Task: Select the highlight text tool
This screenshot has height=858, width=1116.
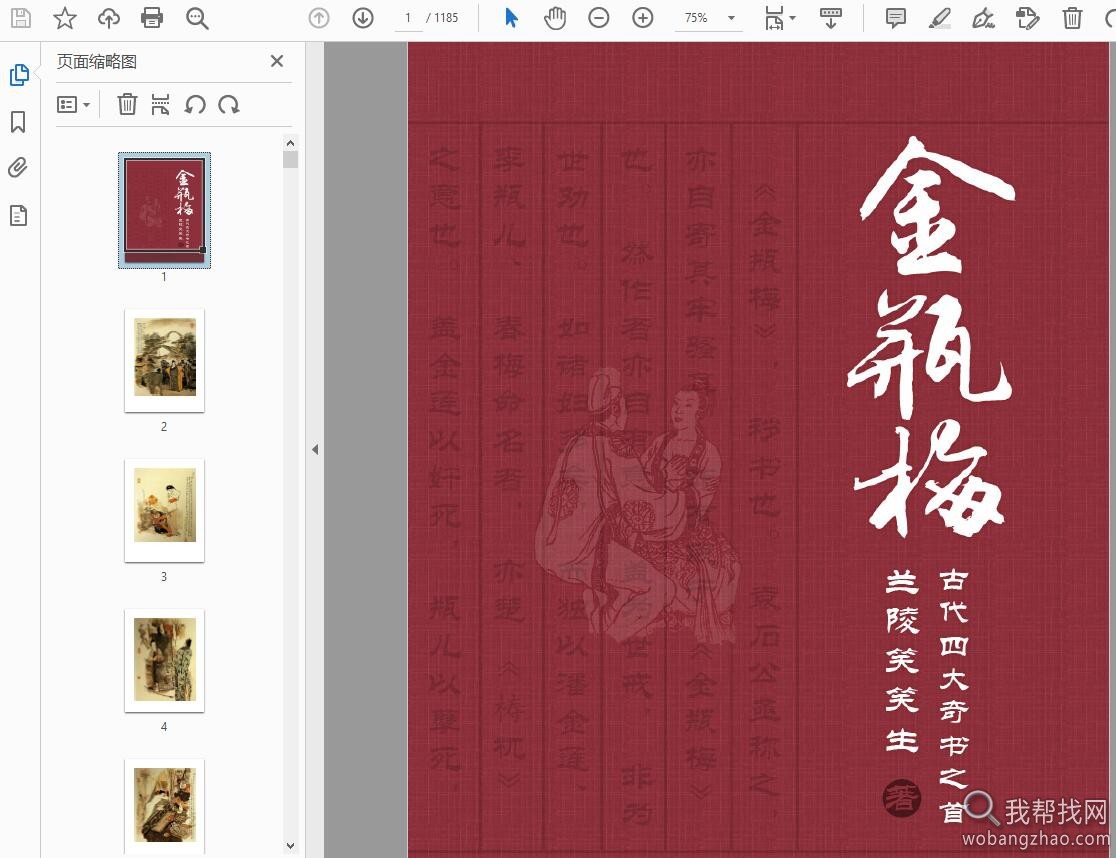Action: point(939,18)
